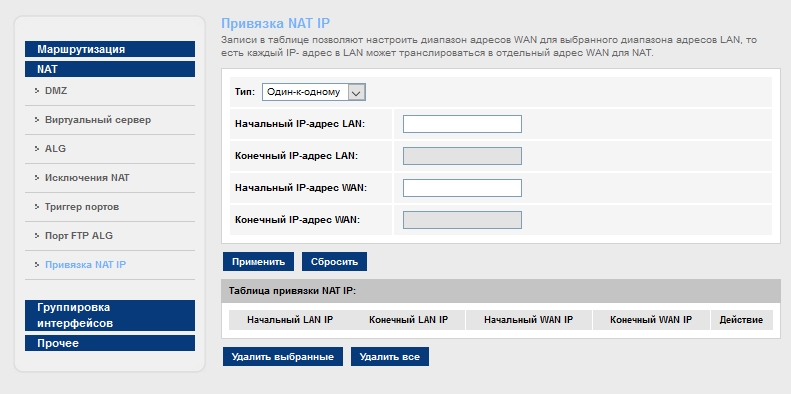Image resolution: width=791 pixels, height=394 pixels.
Task: Click the Конечный LAN IP column header
Action: tap(408, 320)
